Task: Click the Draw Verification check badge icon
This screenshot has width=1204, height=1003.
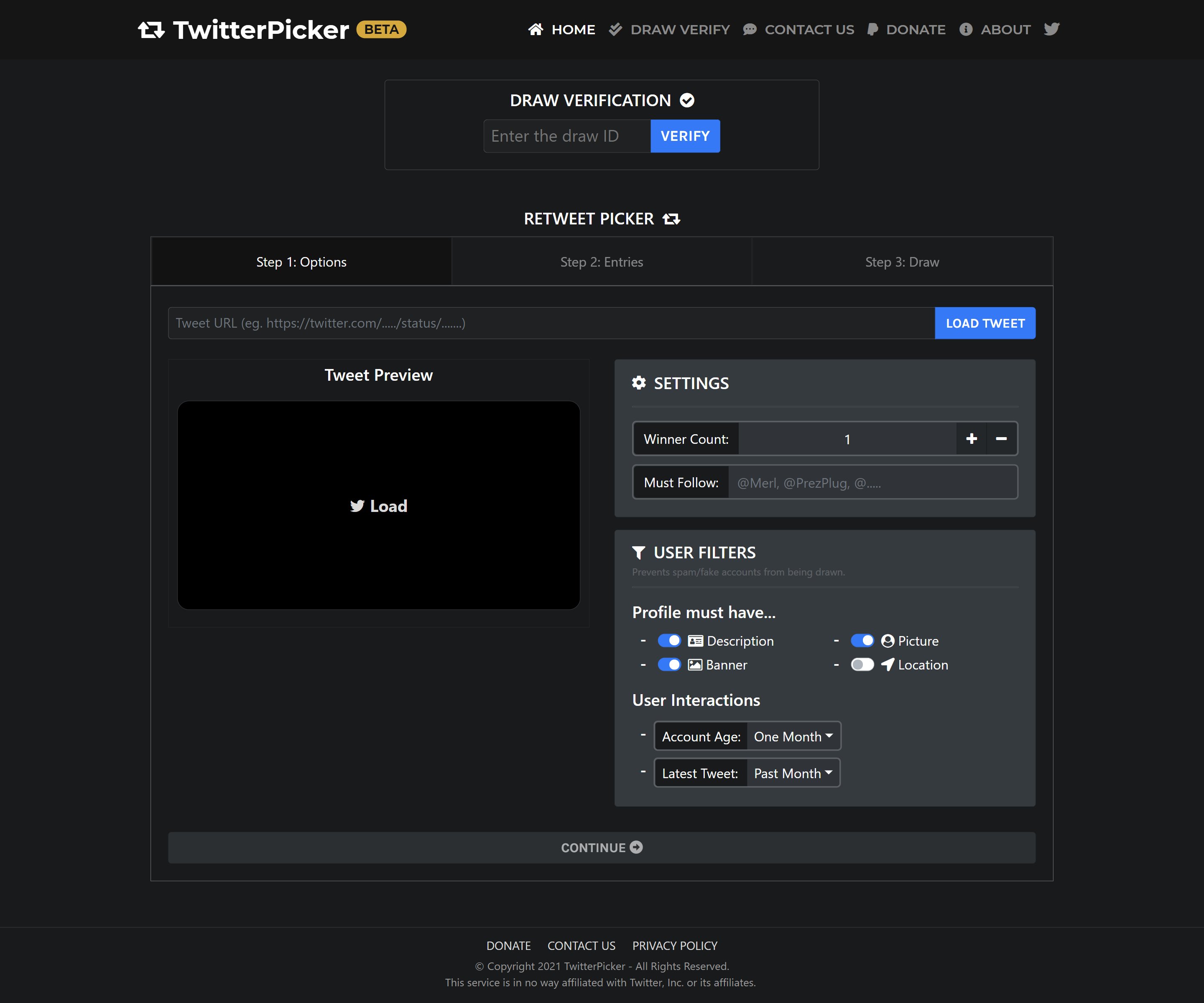Action: pos(687,100)
